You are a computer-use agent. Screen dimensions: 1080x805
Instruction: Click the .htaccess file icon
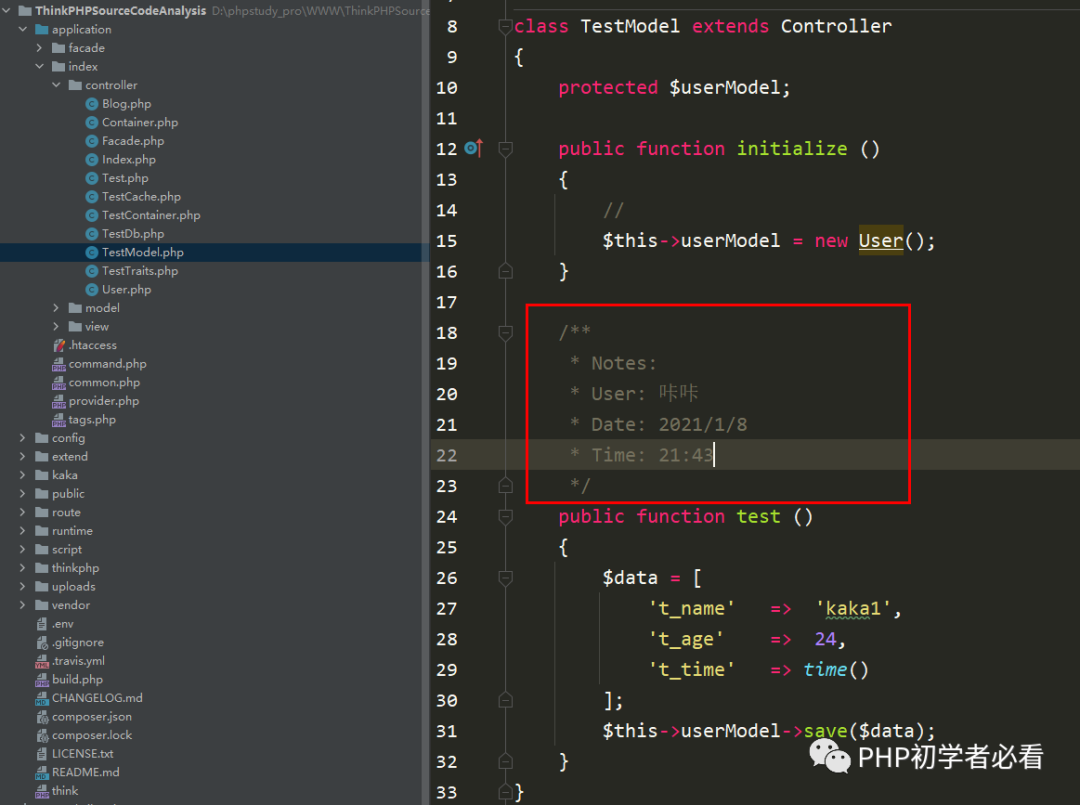(x=59, y=346)
